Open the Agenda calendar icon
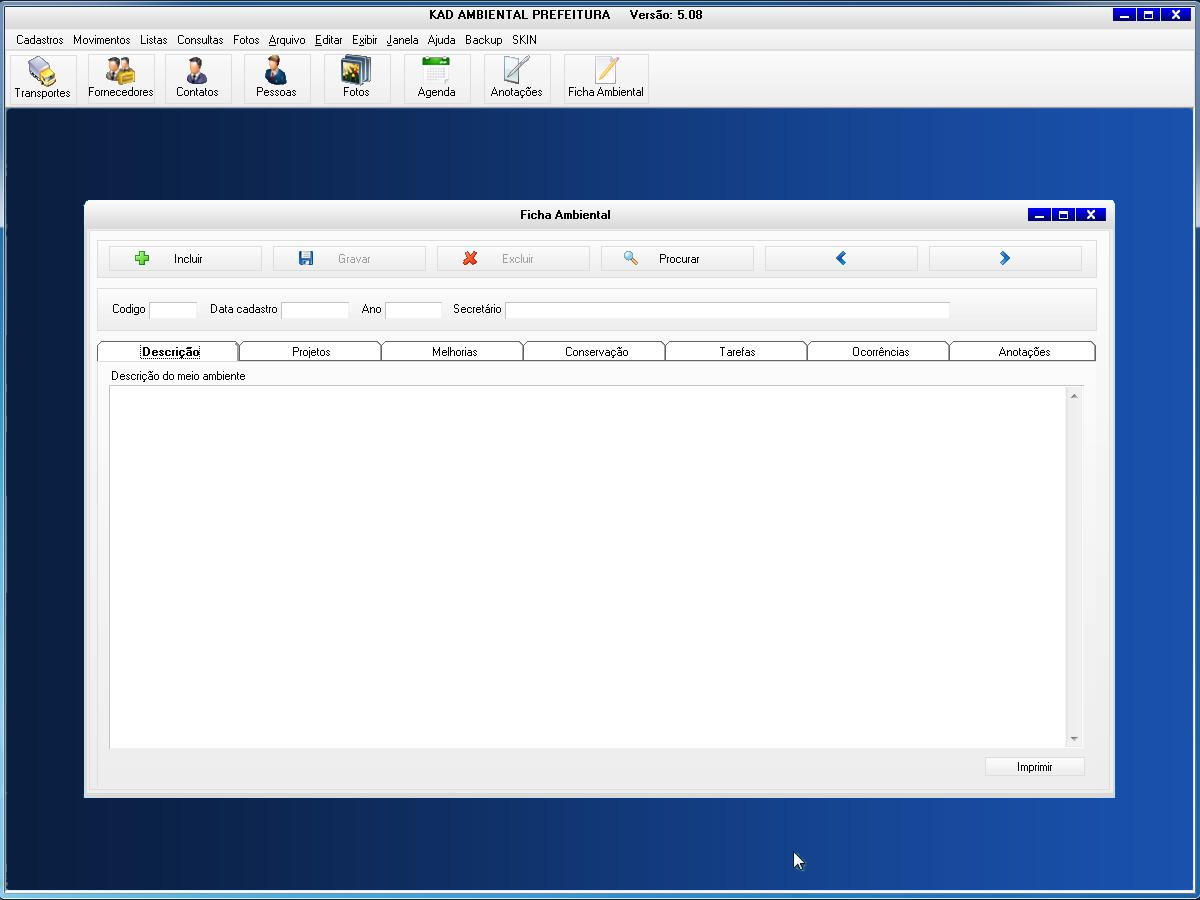Viewport: 1200px width, 900px height. [436, 78]
